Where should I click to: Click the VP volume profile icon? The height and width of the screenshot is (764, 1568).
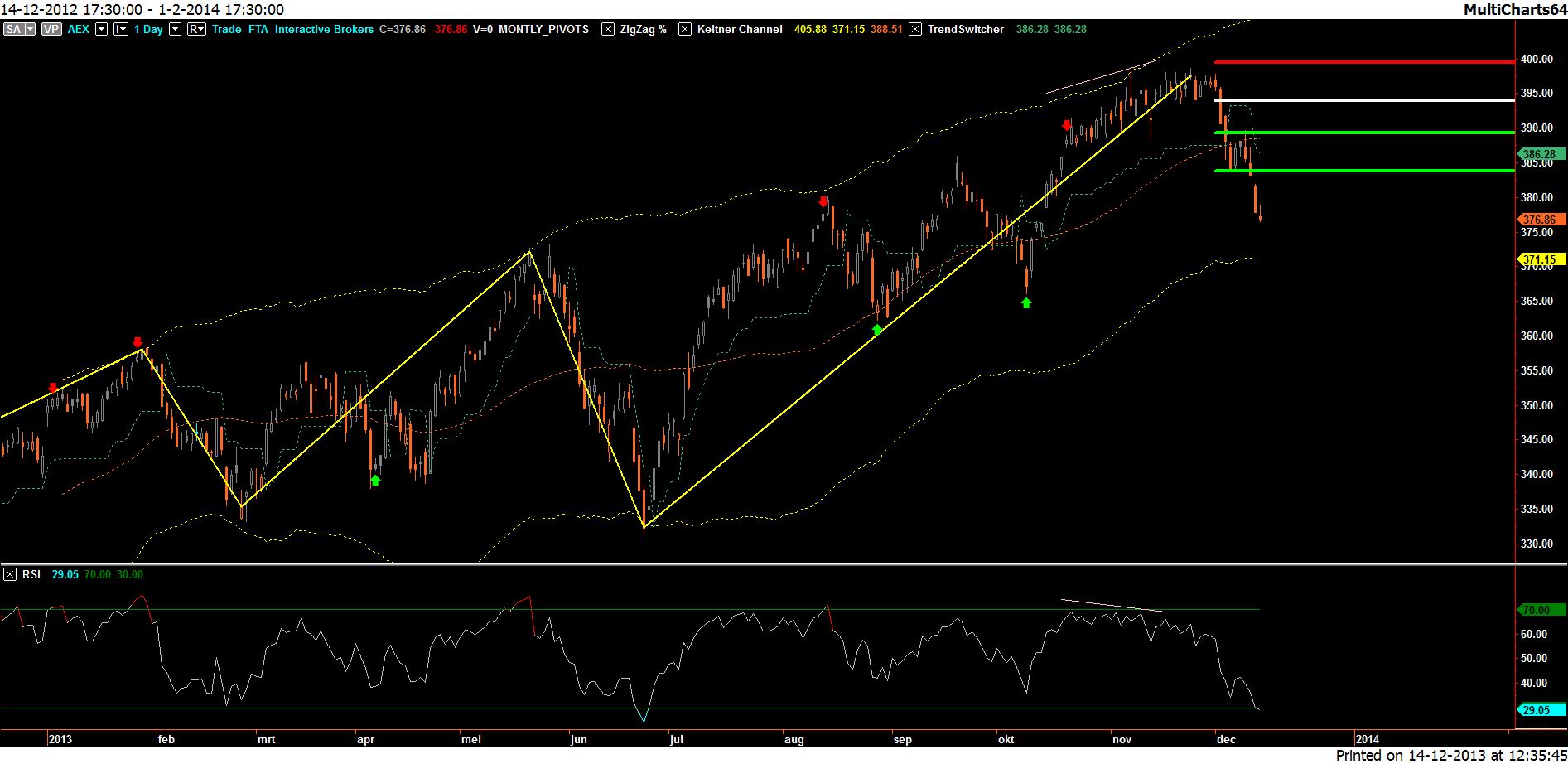click(51, 29)
